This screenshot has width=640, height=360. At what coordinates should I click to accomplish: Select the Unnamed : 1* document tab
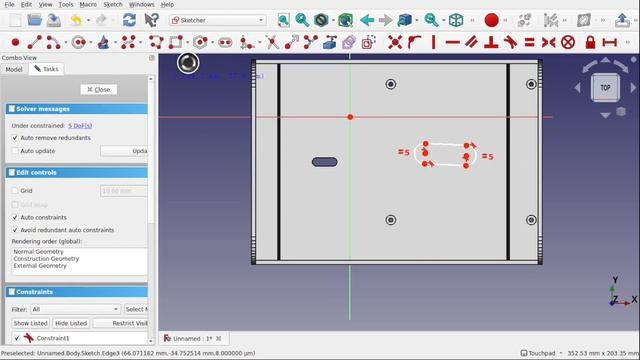tap(192, 338)
